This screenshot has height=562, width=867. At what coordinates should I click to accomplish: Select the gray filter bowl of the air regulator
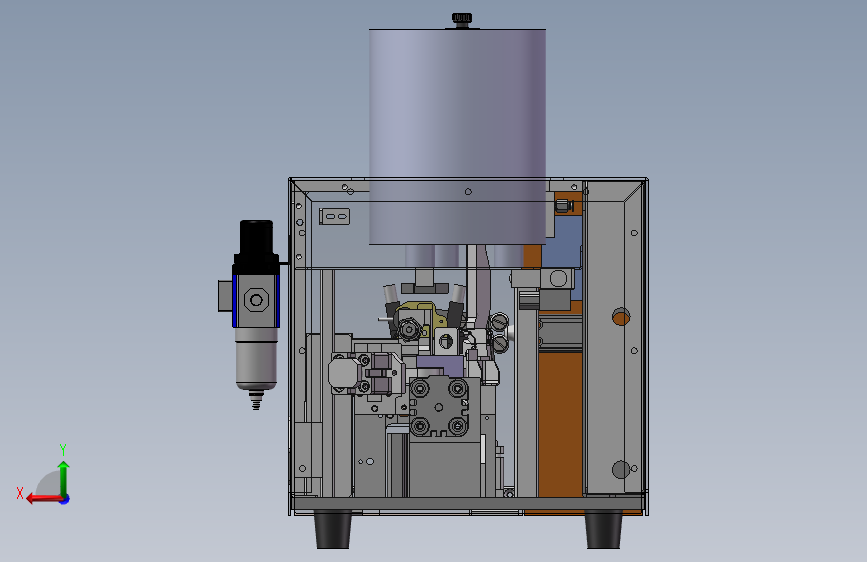pyautogui.click(x=256, y=358)
